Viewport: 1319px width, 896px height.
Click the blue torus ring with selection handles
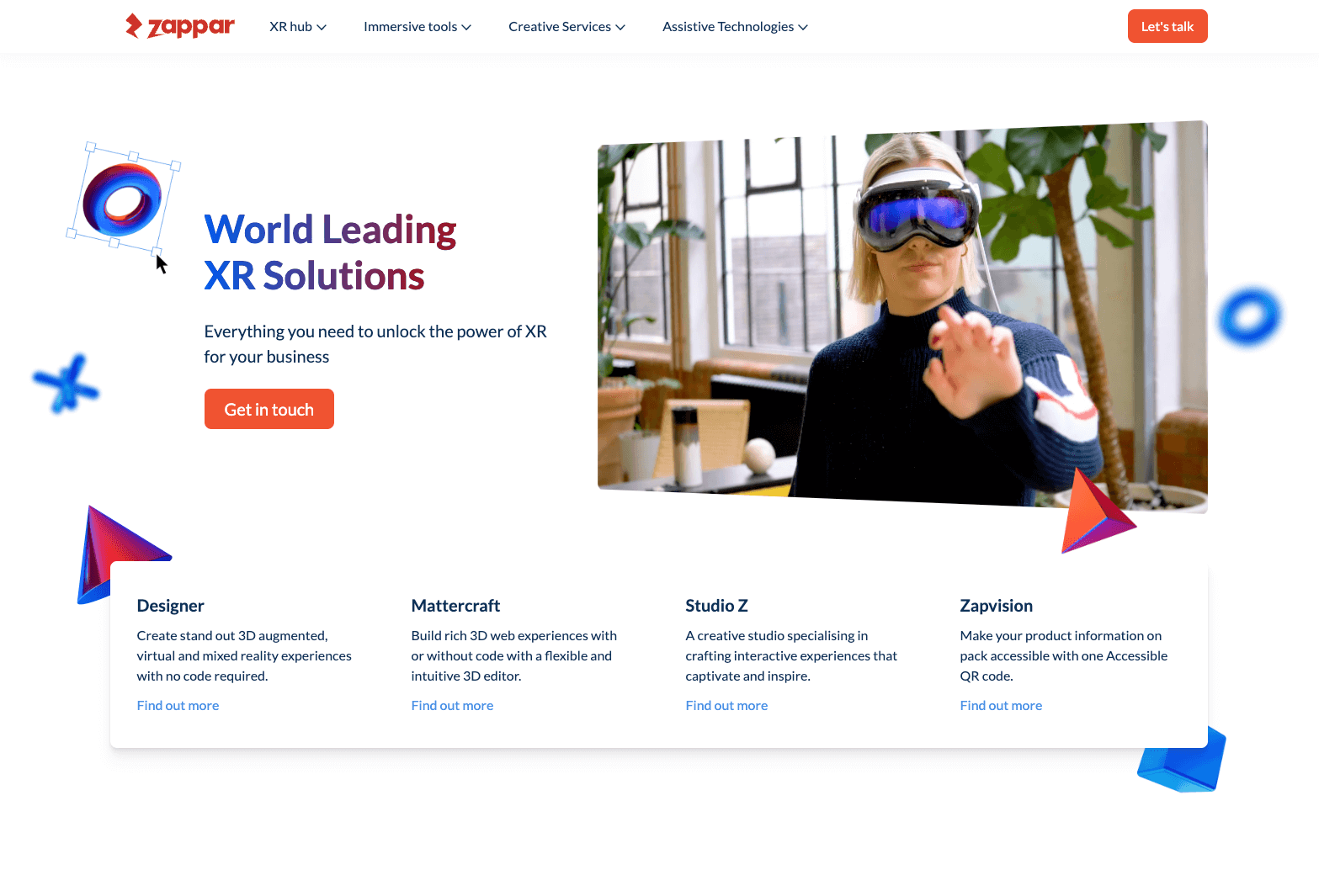[123, 199]
